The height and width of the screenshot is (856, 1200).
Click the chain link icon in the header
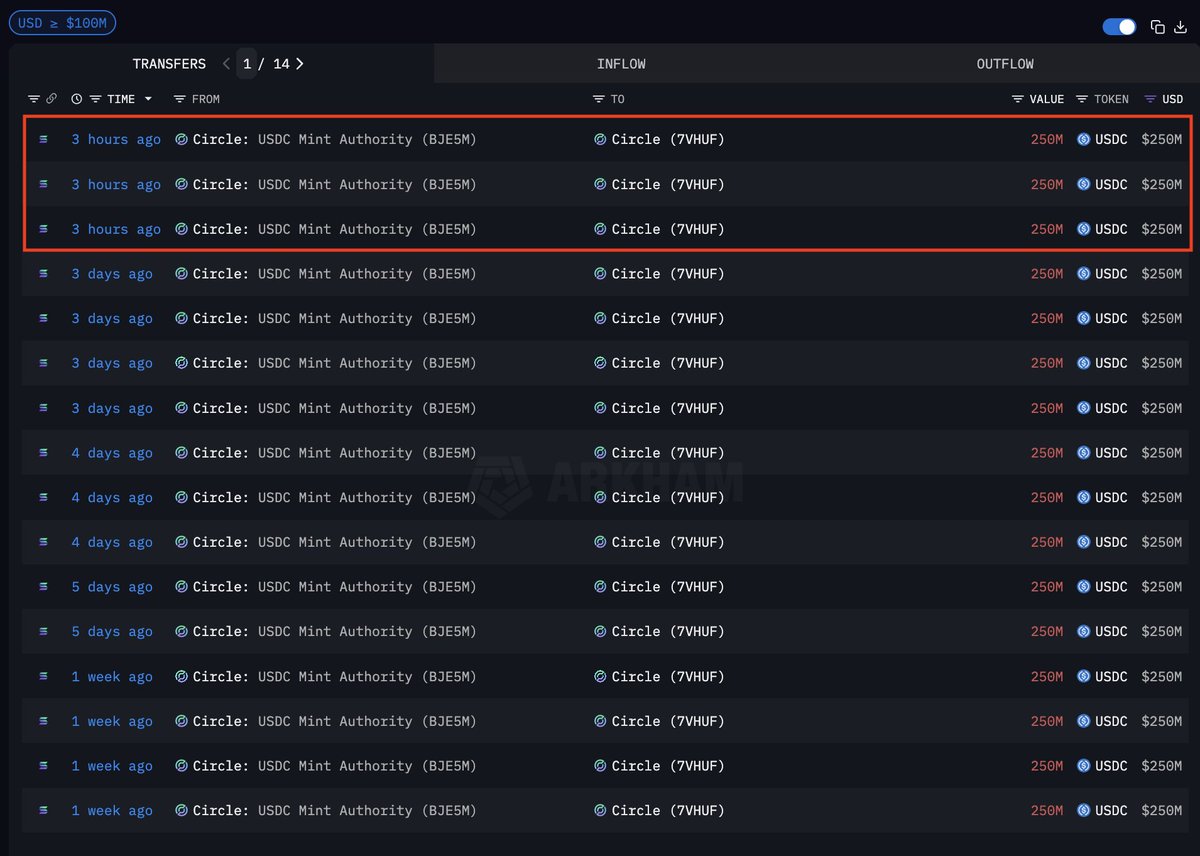point(52,99)
